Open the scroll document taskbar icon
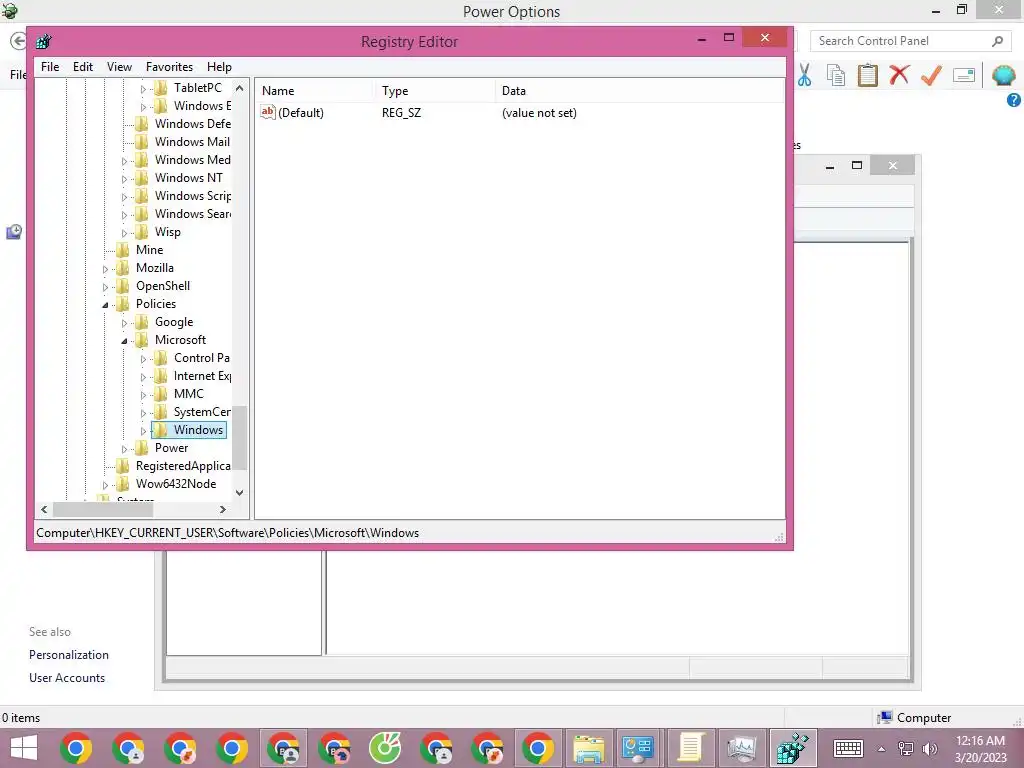Image resolution: width=1024 pixels, height=768 pixels. click(x=690, y=748)
